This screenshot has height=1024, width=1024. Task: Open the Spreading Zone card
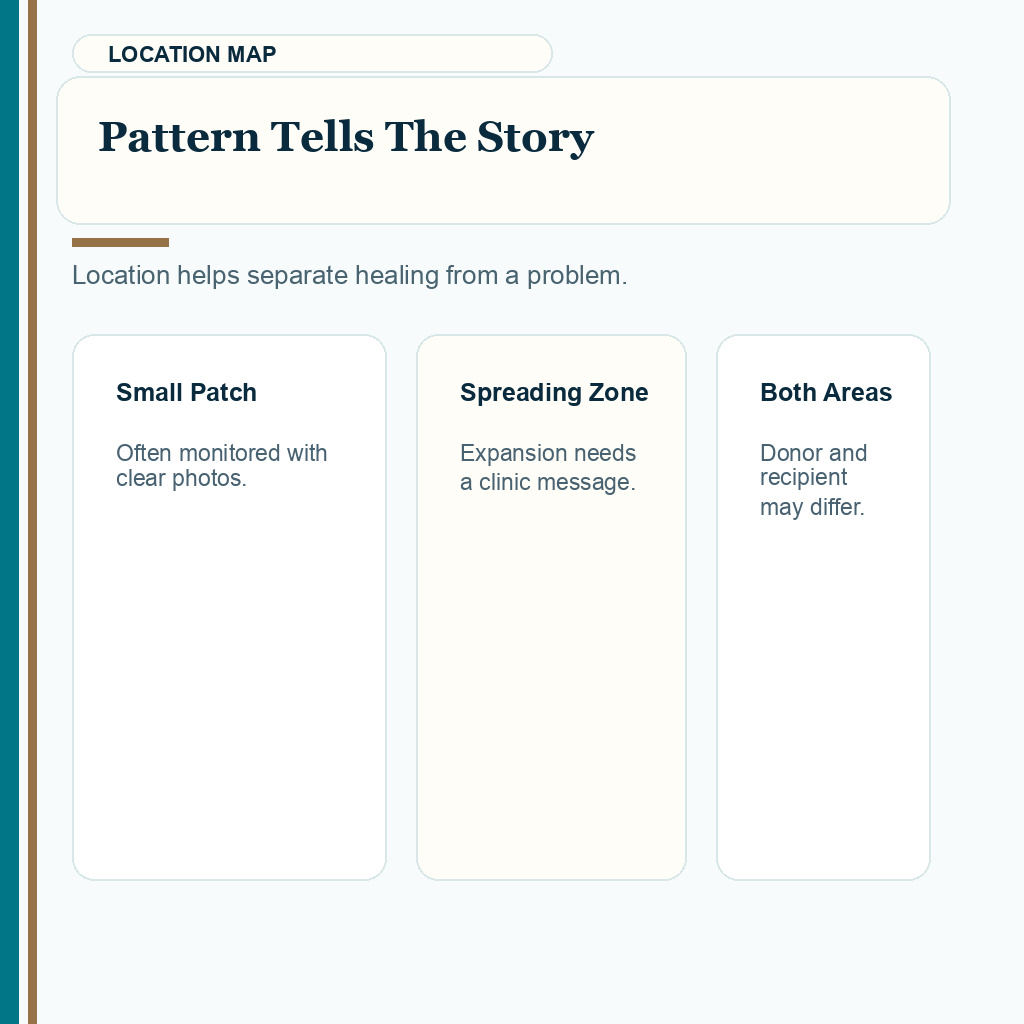click(x=551, y=607)
